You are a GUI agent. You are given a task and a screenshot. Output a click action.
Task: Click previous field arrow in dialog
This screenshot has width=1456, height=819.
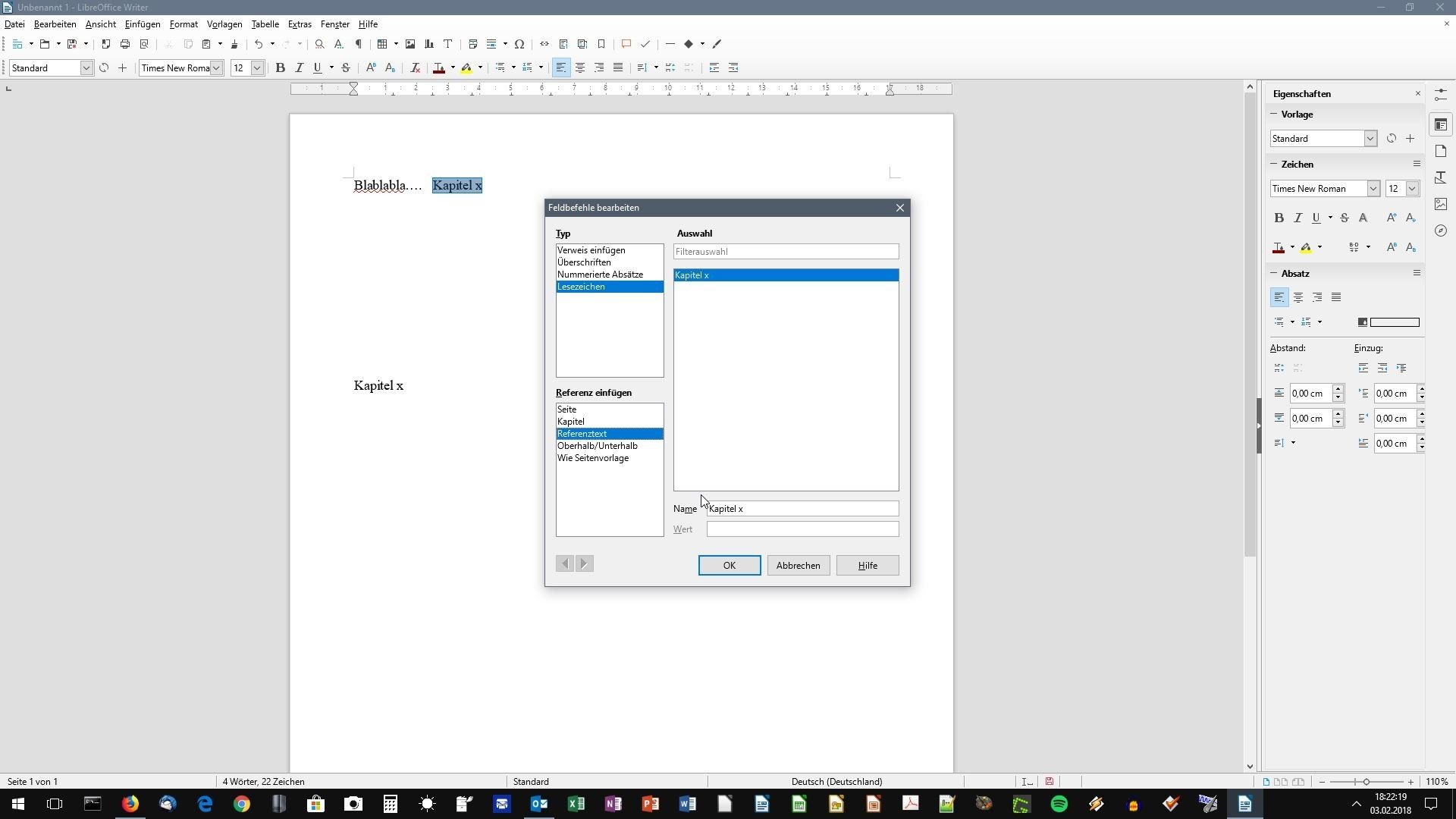(x=565, y=563)
